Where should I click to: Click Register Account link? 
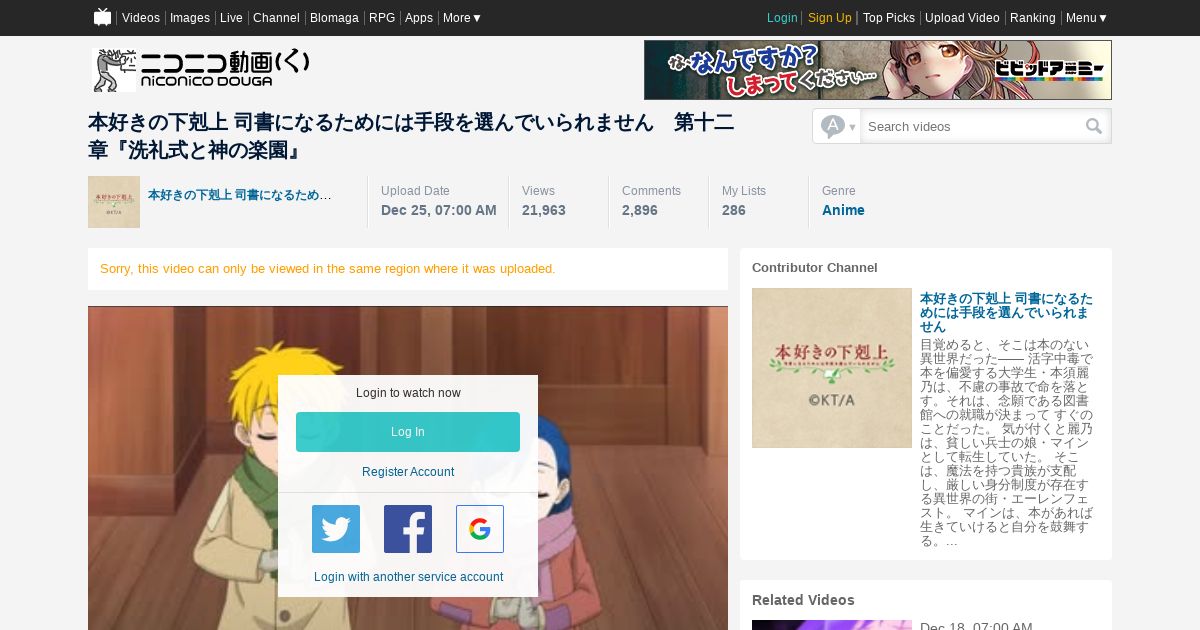click(x=408, y=472)
